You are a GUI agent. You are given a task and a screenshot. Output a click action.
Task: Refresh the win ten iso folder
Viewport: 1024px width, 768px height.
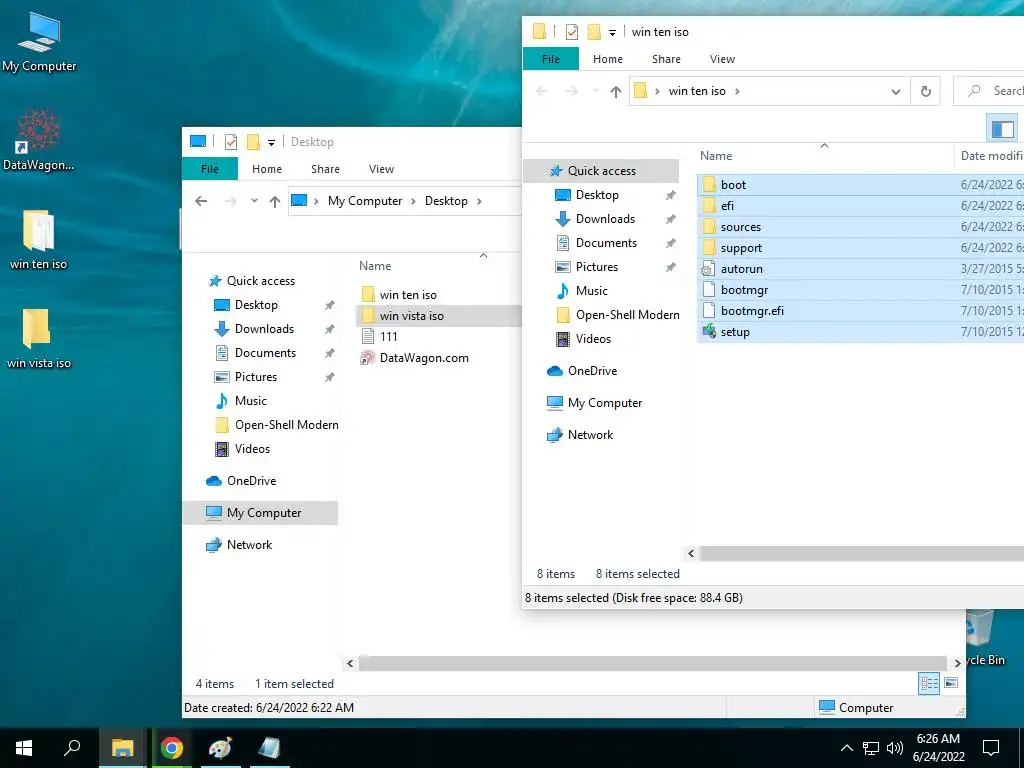pyautogui.click(x=925, y=91)
